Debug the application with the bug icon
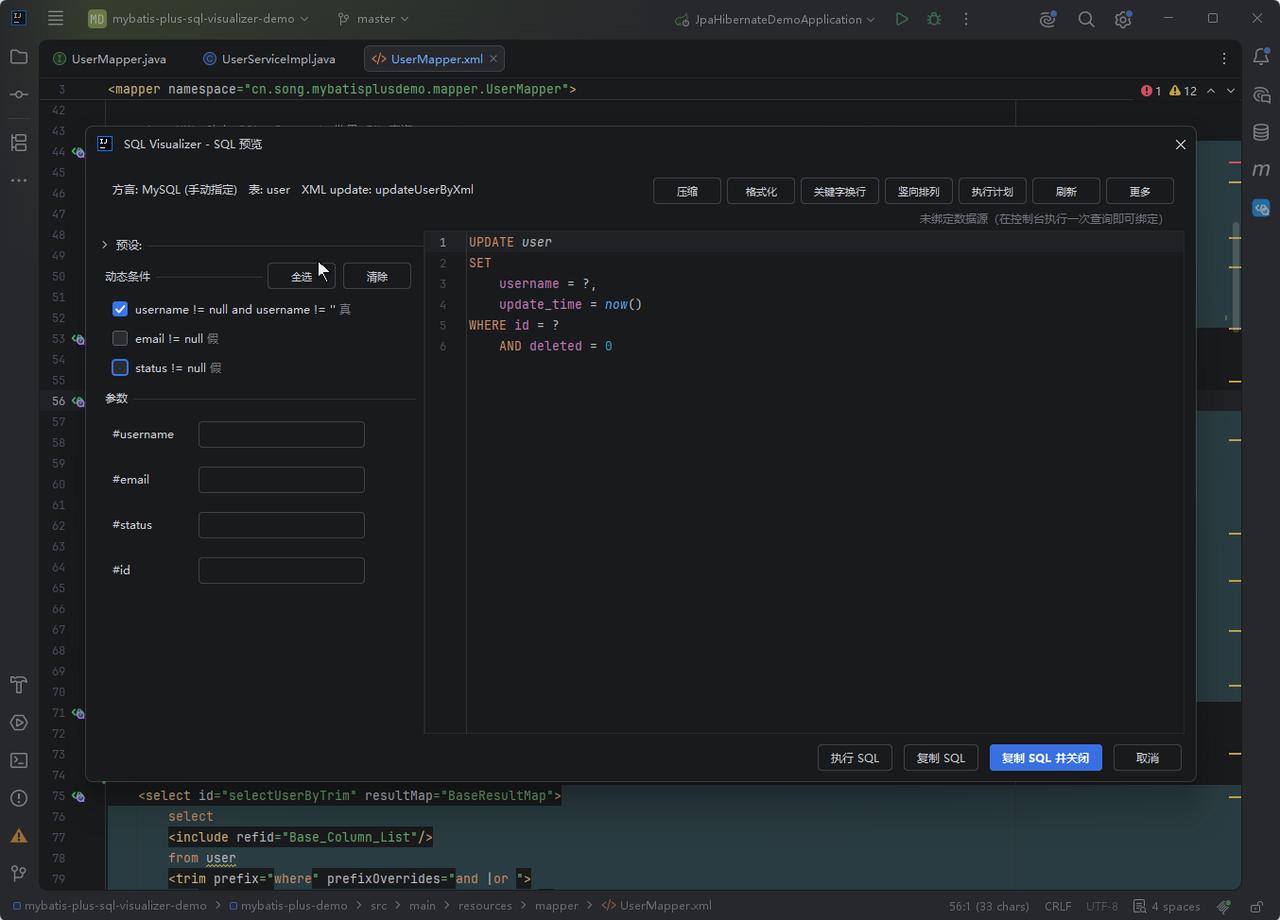Screen dimensions: 1280x920 coord(934,19)
